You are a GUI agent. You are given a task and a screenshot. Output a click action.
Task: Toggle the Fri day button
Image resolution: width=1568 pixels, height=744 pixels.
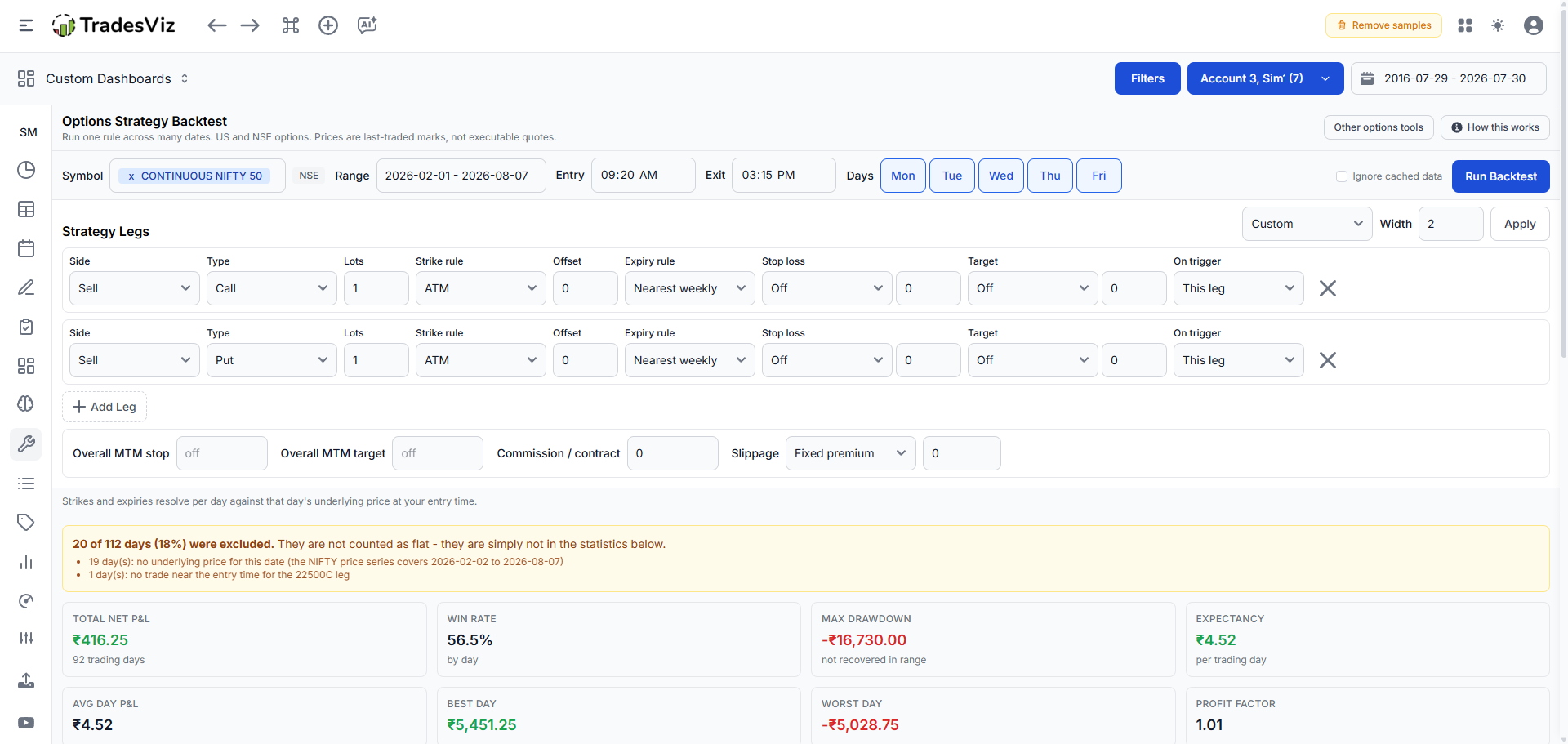point(1099,176)
